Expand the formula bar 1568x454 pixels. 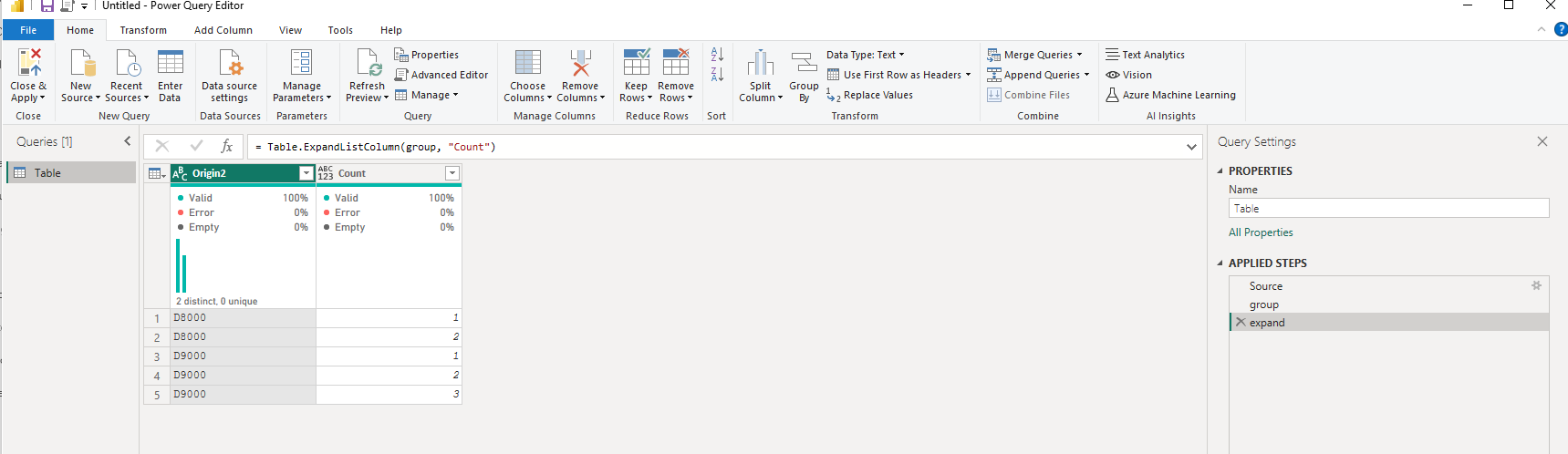[1191, 147]
